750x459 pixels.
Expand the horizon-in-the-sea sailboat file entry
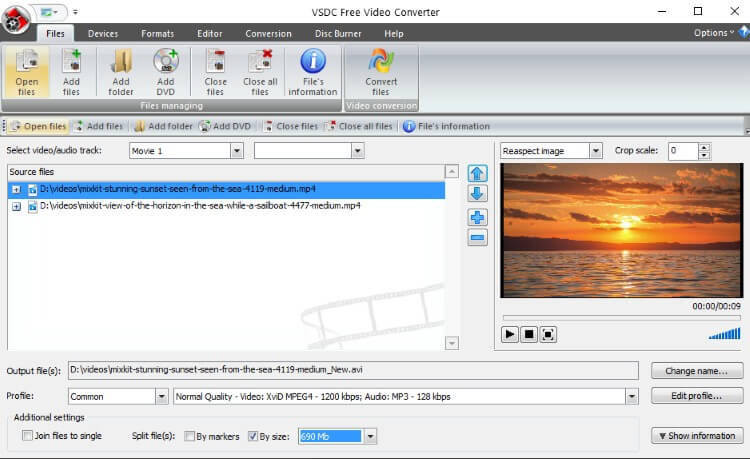pyautogui.click(x=17, y=207)
